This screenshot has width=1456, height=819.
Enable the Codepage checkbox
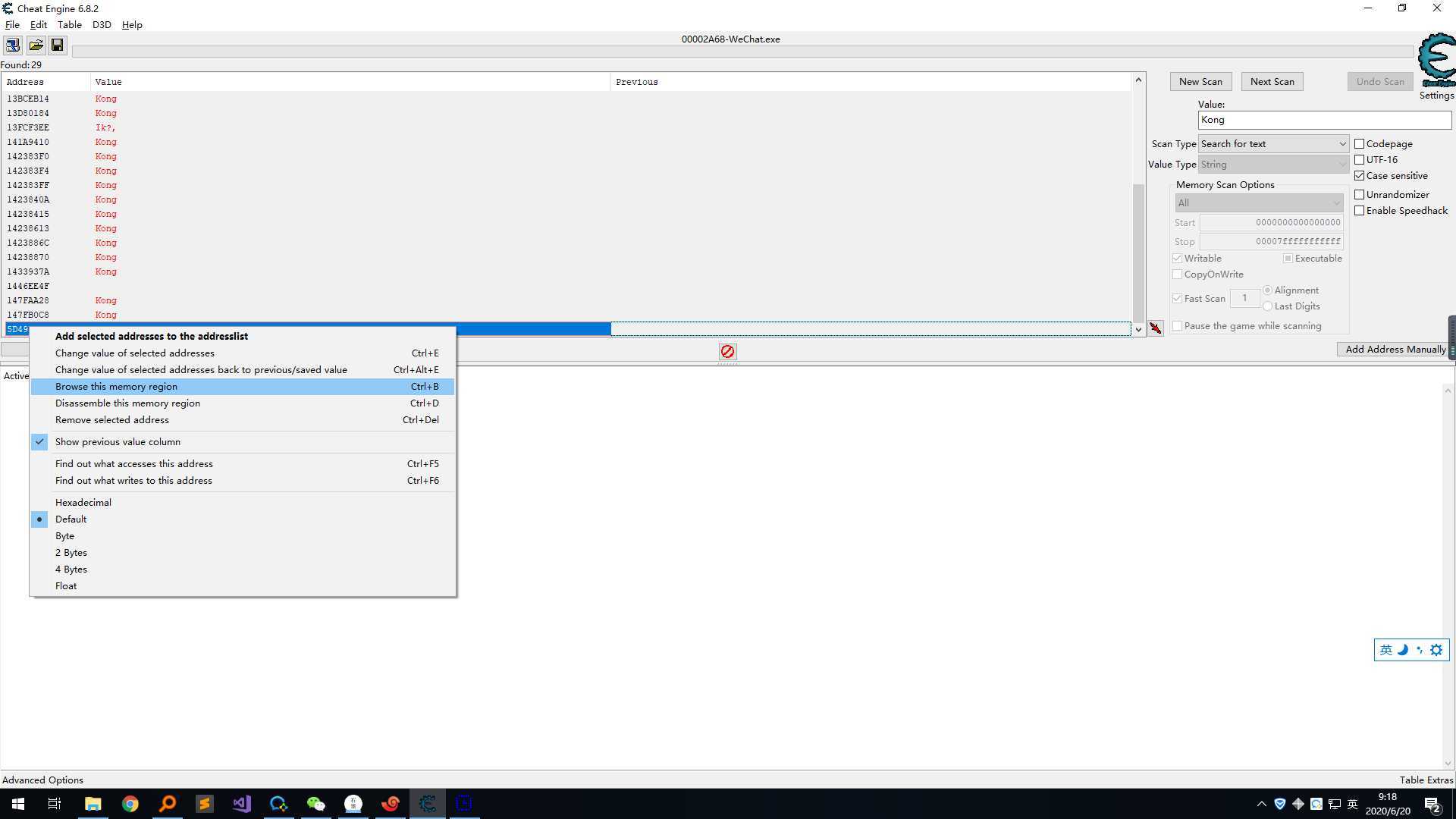tap(1359, 143)
